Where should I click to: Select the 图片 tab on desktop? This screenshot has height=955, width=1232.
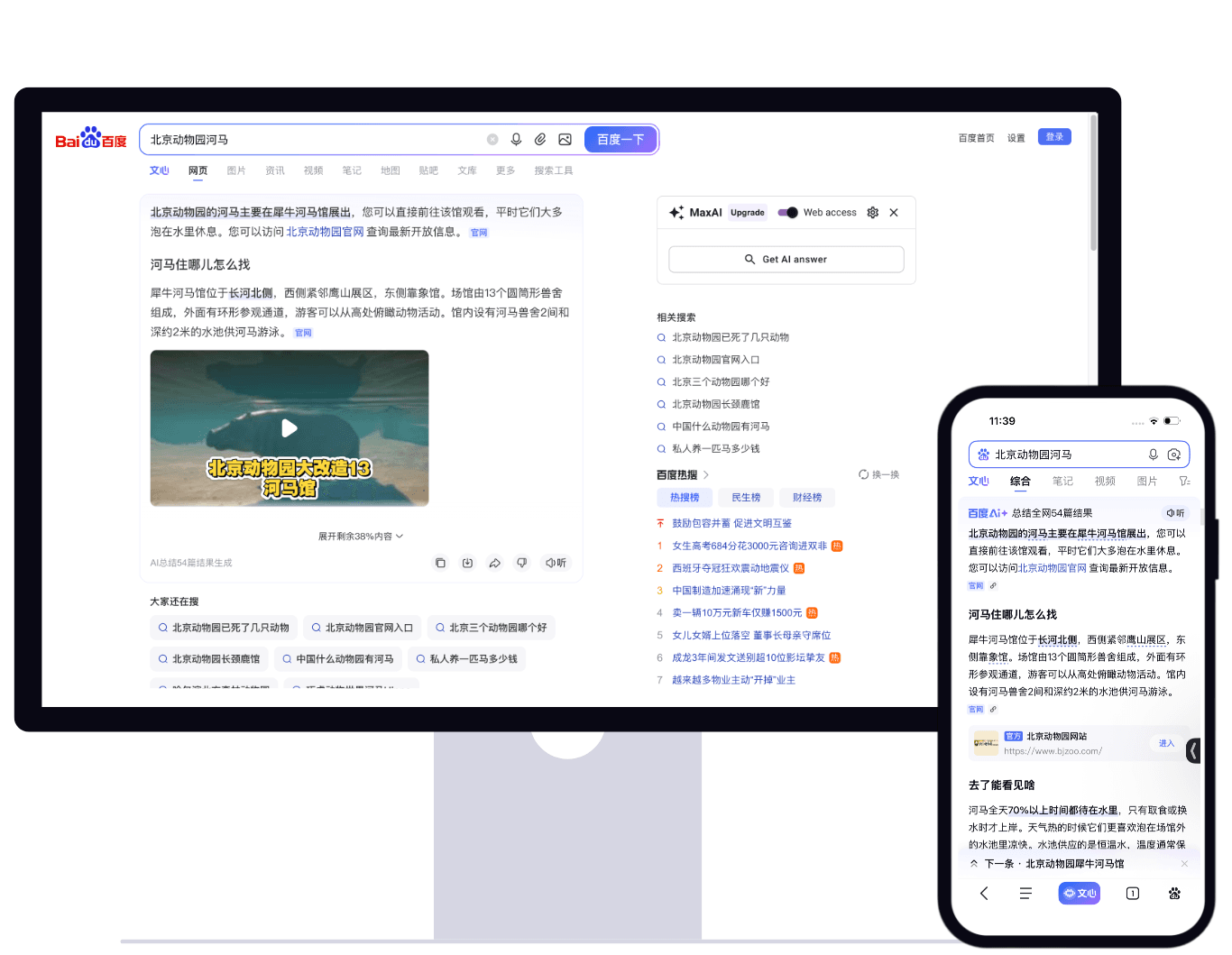click(236, 170)
